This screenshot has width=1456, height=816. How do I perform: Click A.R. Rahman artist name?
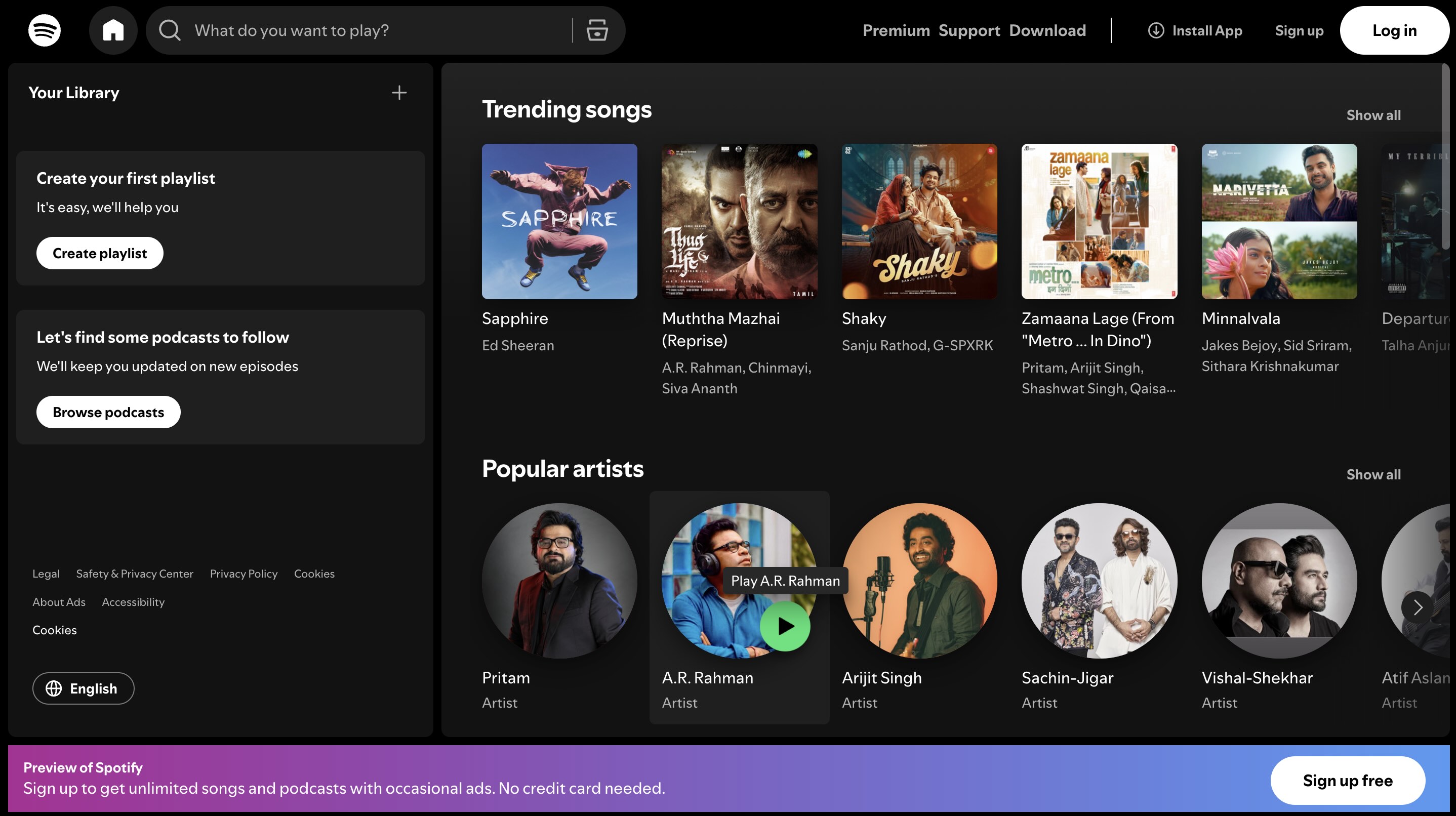click(x=708, y=677)
